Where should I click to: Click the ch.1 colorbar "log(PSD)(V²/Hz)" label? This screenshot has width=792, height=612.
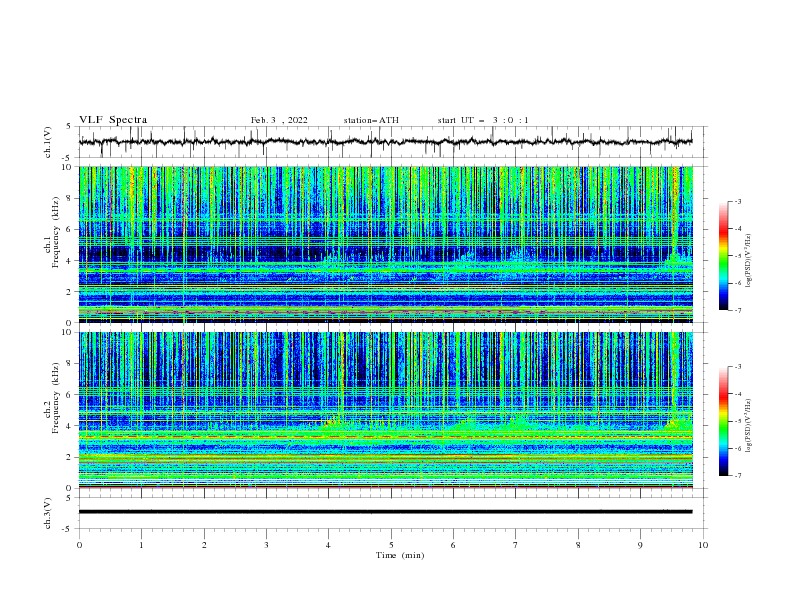(749, 260)
